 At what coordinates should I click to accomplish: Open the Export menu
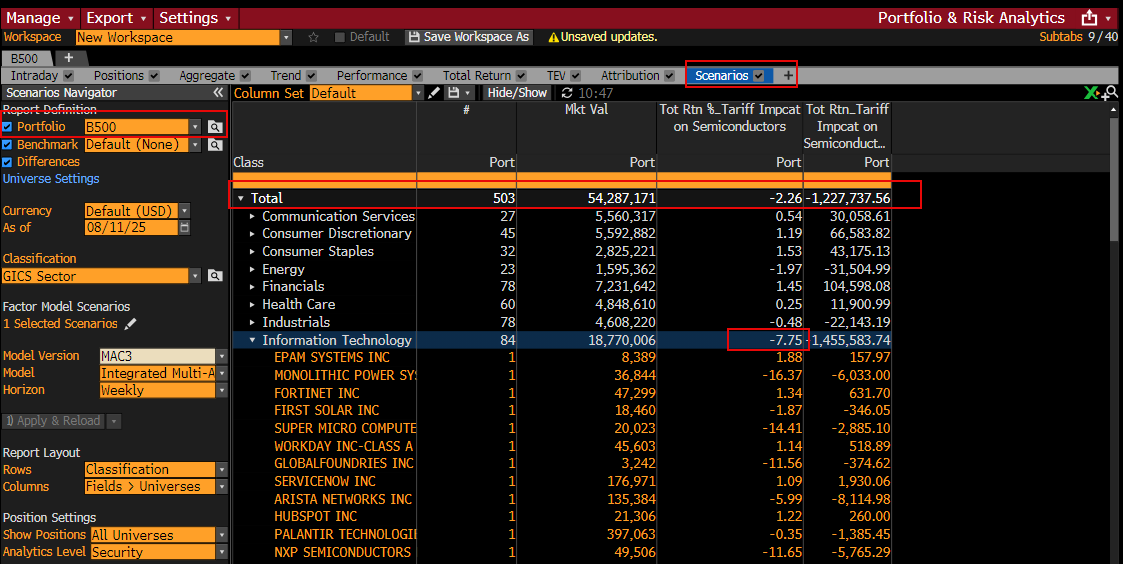tap(116, 18)
